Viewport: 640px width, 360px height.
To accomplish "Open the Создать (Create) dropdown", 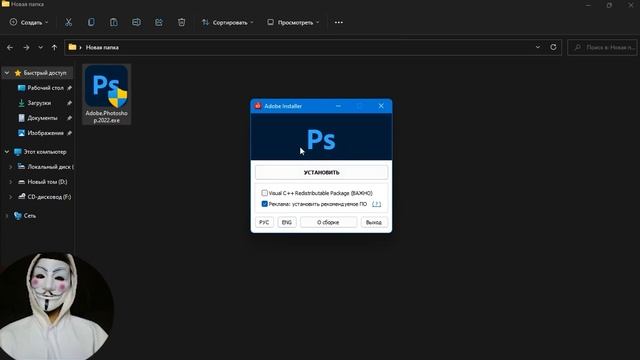I will pyautogui.click(x=29, y=22).
